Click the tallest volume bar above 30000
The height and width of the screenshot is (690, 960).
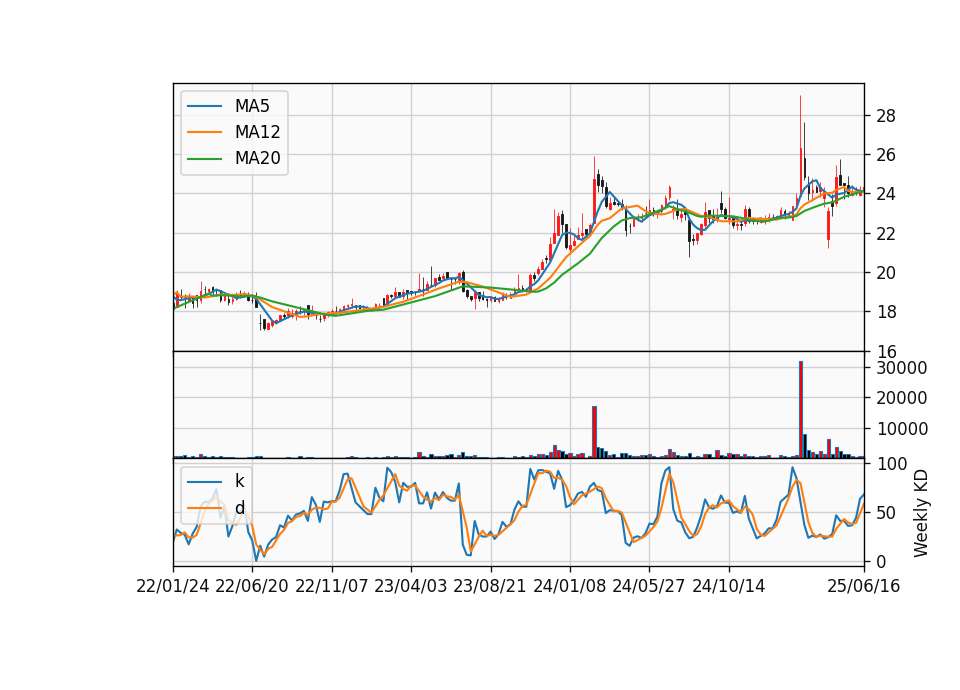click(x=801, y=409)
